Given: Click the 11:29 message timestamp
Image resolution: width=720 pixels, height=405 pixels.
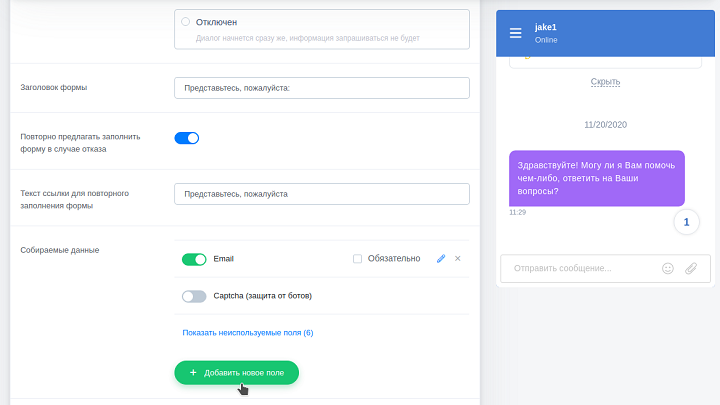Looking at the screenshot, I should 518,212.
